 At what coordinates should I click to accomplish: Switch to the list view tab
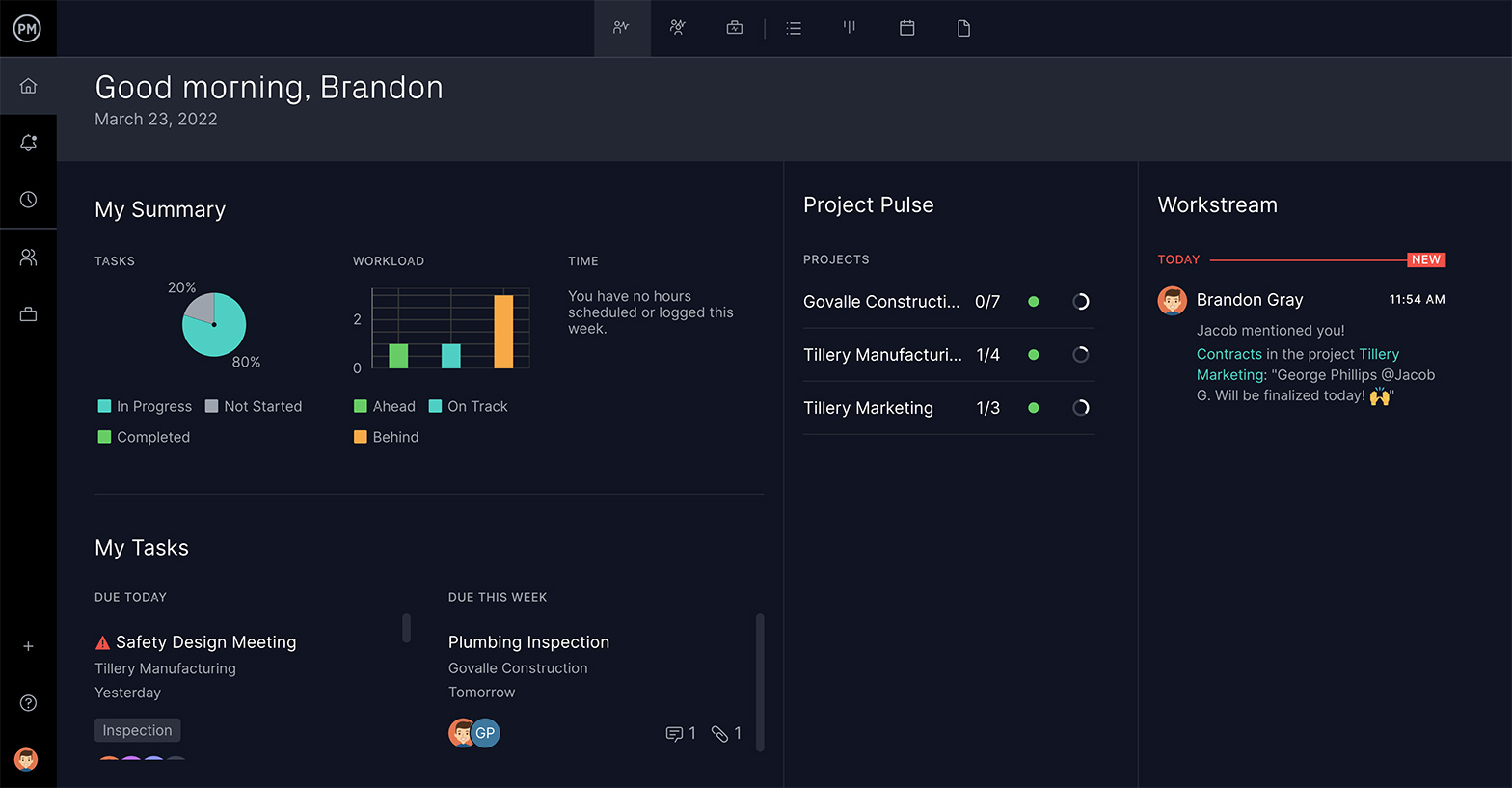pyautogui.click(x=794, y=28)
